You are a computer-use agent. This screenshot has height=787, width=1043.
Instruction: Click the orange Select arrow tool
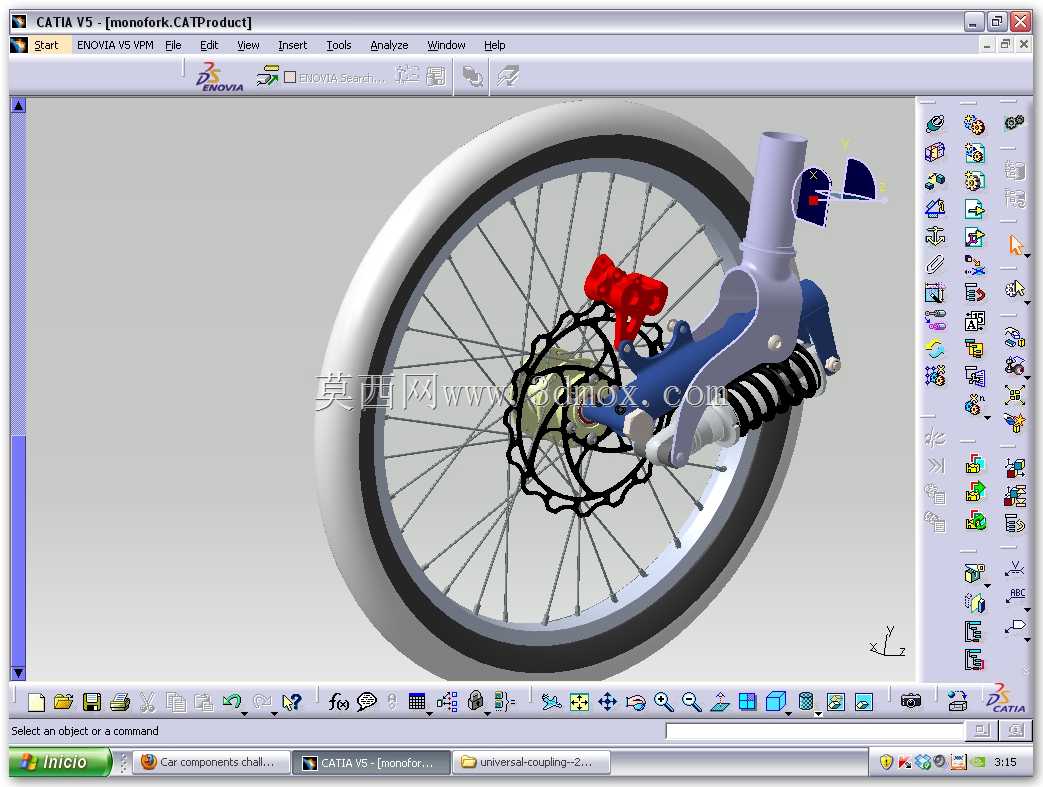pyautogui.click(x=1016, y=245)
